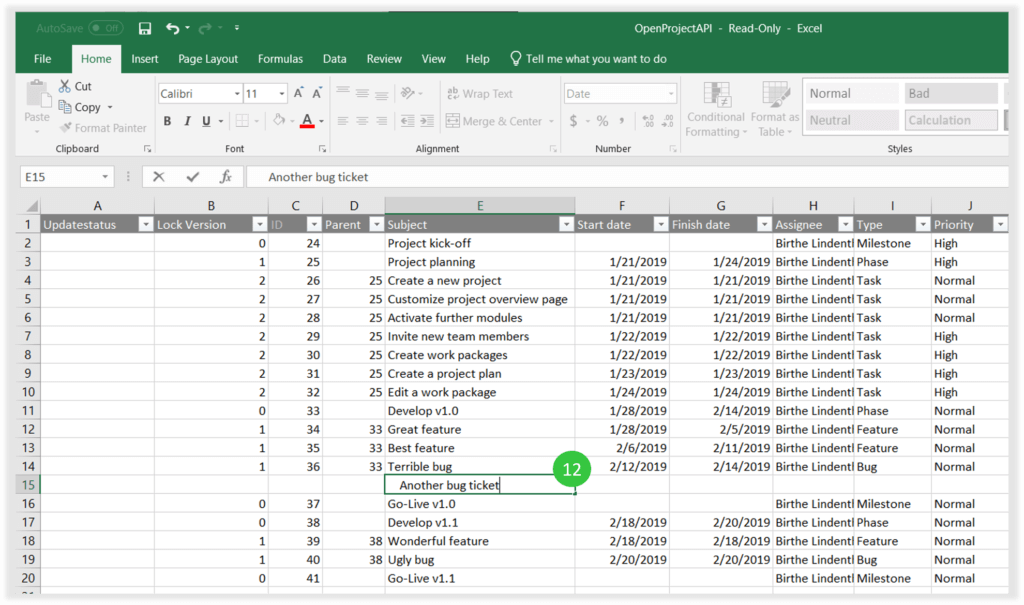The width and height of the screenshot is (1024, 605).
Task: Select the Format Painter tool
Action: (x=102, y=128)
